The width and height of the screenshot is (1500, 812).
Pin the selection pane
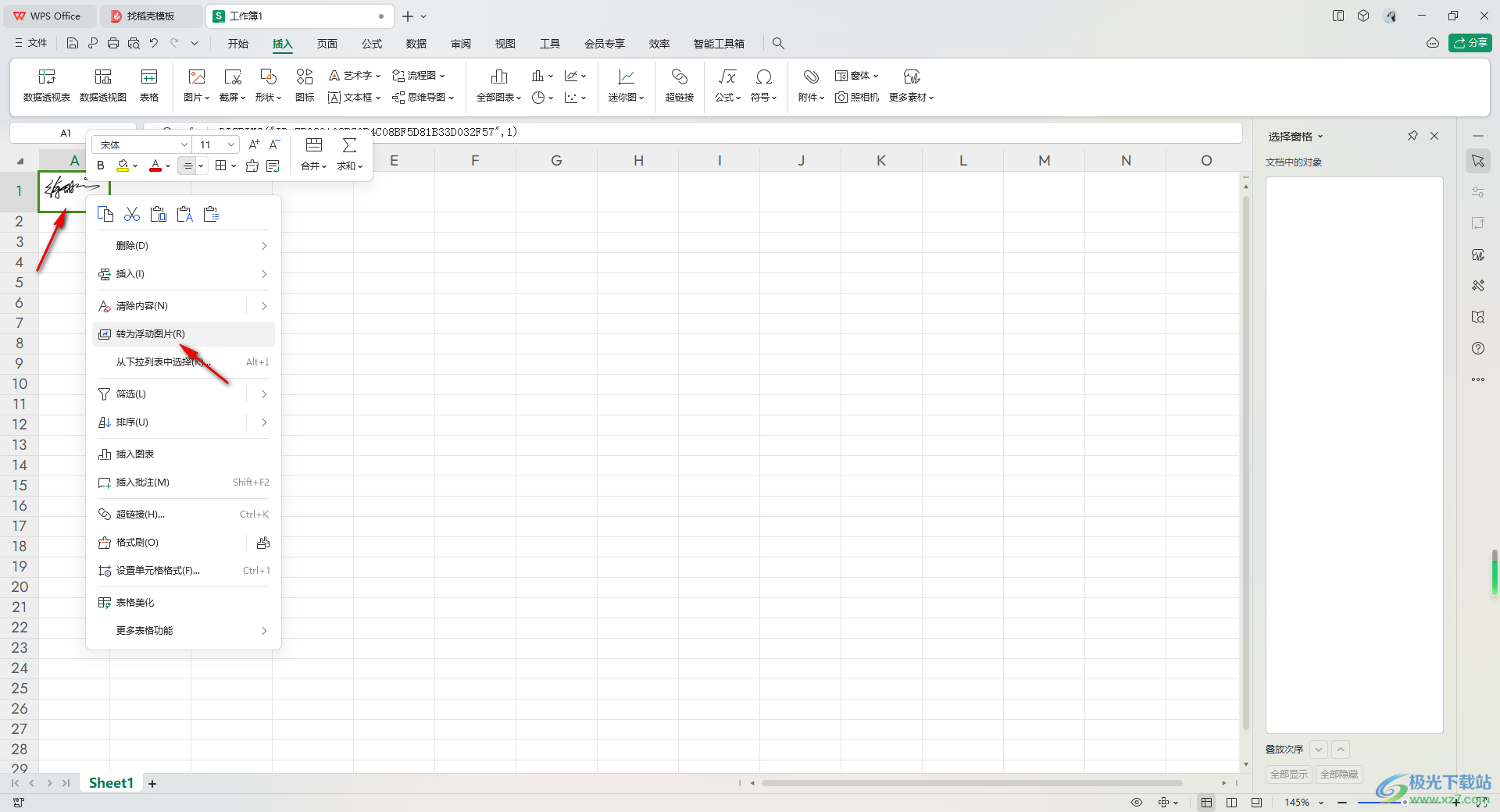[1412, 136]
